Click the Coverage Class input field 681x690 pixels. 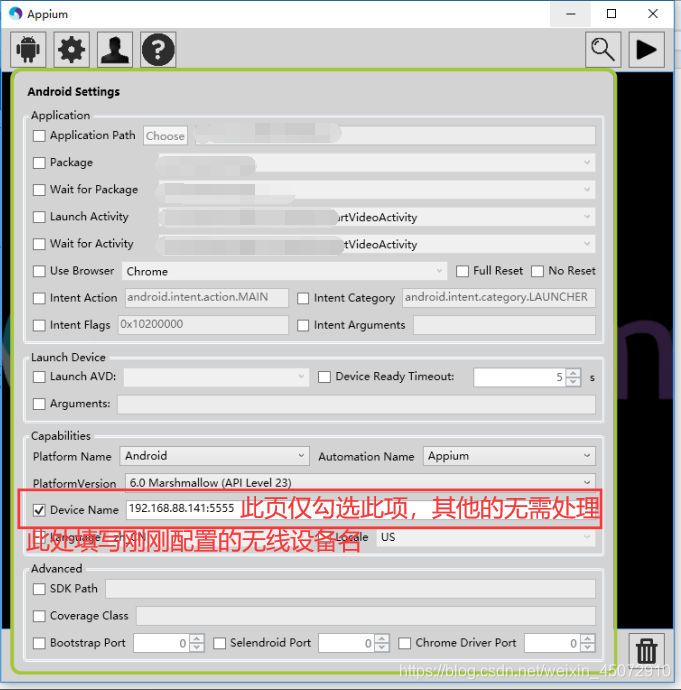366,616
